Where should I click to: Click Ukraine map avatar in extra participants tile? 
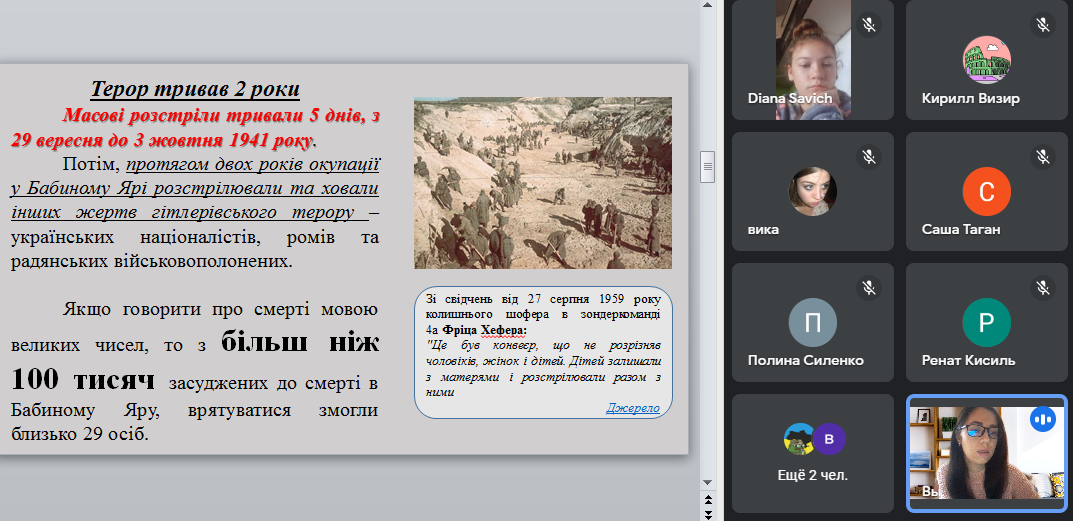pyautogui.click(x=799, y=439)
